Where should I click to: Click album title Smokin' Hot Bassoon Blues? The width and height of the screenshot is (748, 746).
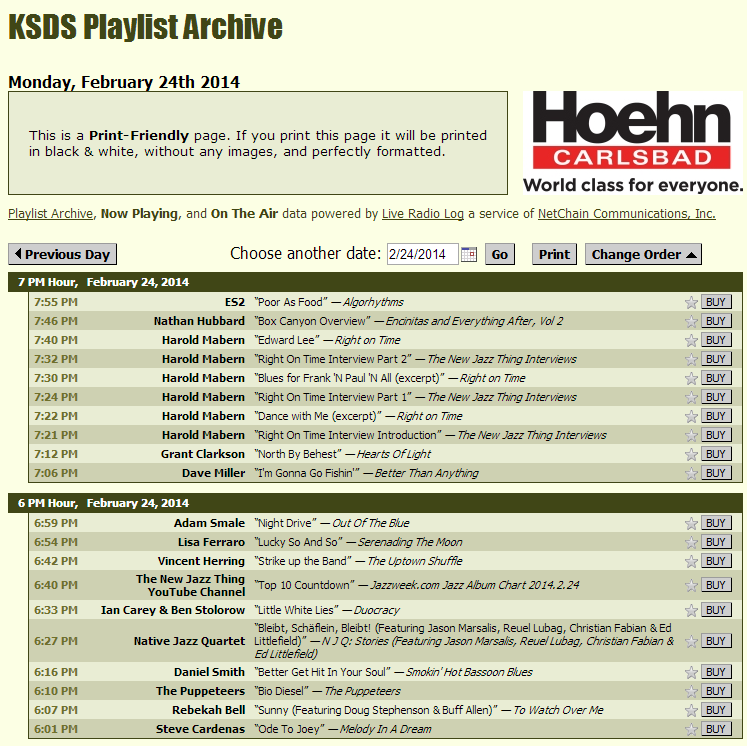(x=469, y=673)
